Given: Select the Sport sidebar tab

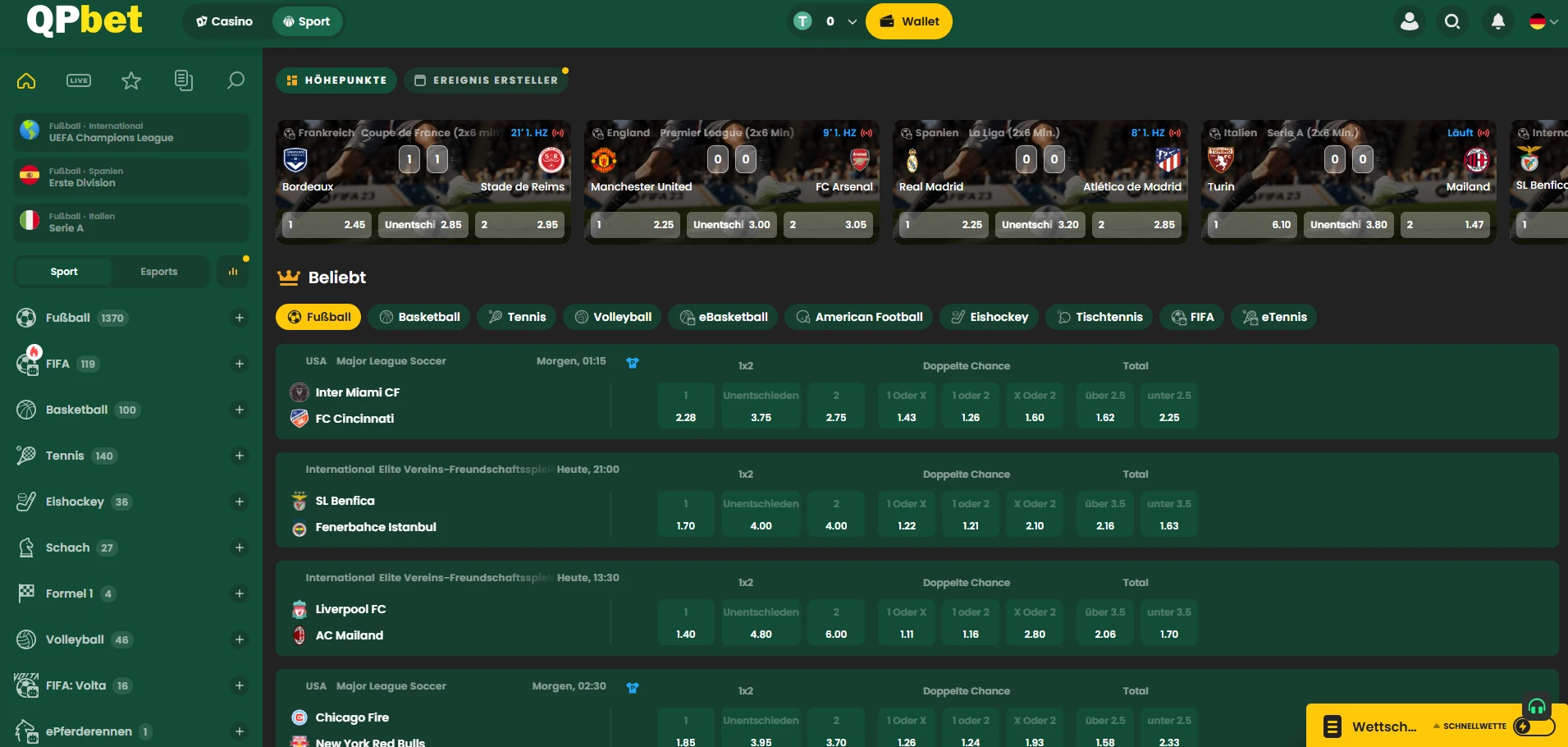Looking at the screenshot, I should point(64,272).
